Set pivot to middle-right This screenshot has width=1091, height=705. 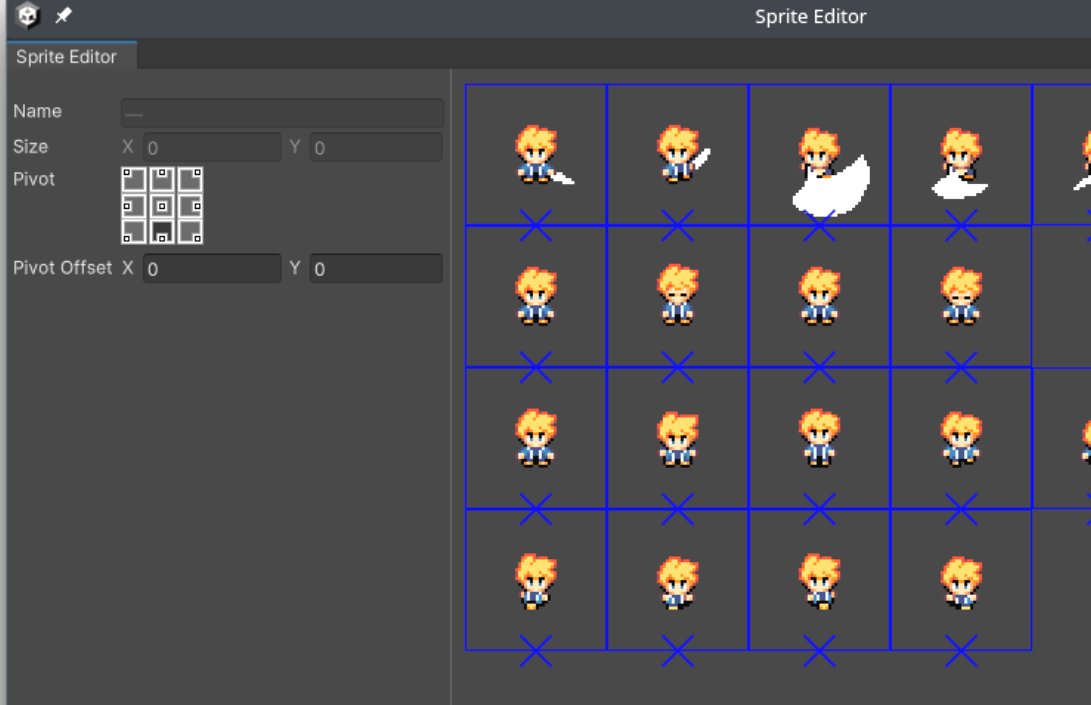pos(190,205)
